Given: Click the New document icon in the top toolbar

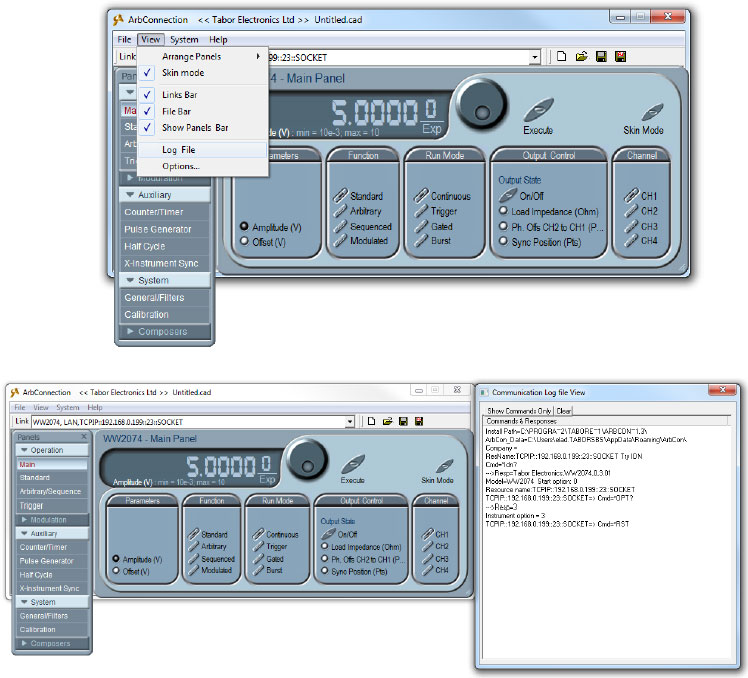Looking at the screenshot, I should [x=561, y=57].
